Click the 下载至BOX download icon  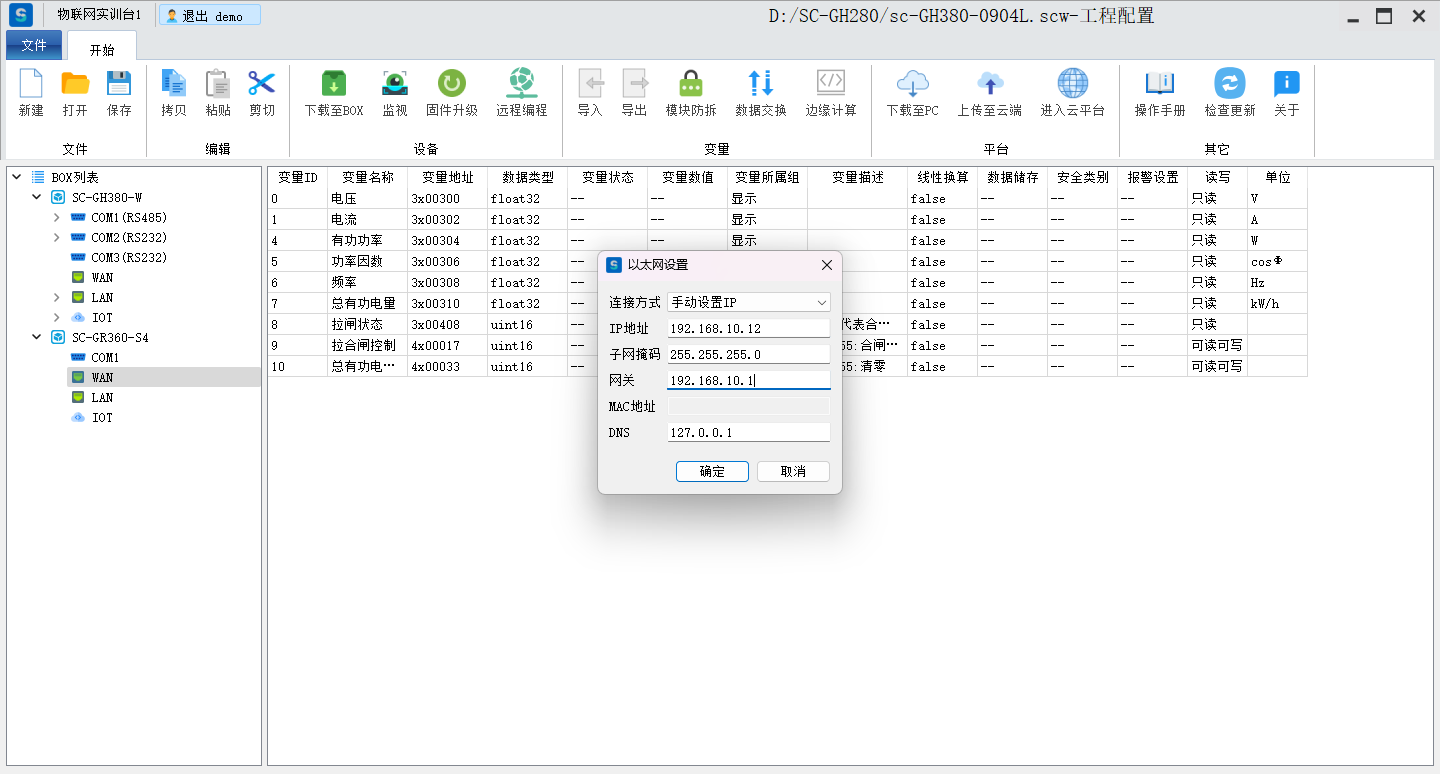click(333, 85)
